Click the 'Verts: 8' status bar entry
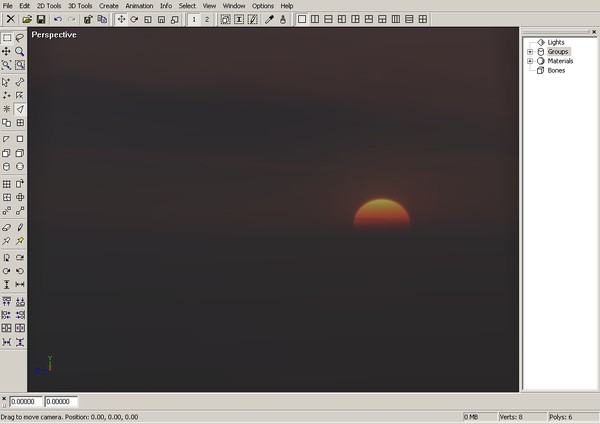This screenshot has height=424, width=600. point(522,417)
